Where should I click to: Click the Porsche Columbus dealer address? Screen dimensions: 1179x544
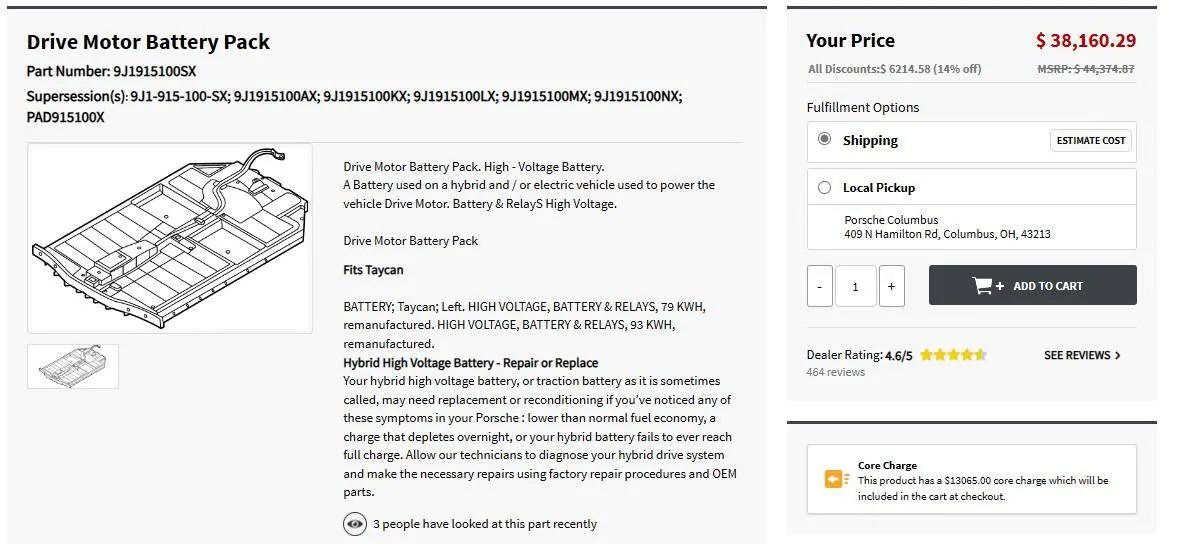[x=947, y=227]
